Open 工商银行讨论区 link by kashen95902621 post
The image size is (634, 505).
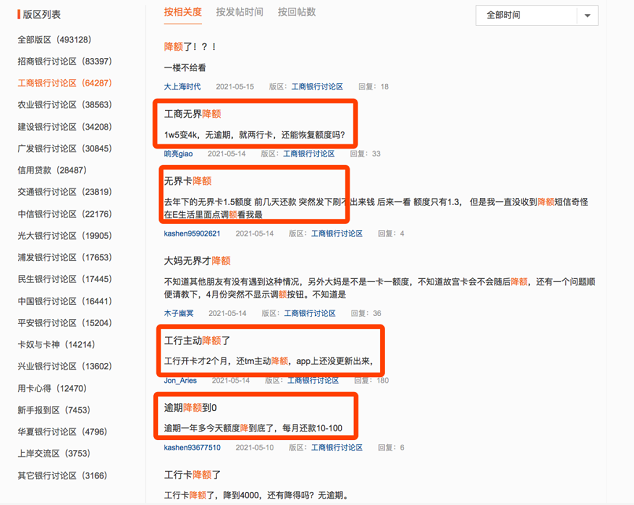coord(337,234)
